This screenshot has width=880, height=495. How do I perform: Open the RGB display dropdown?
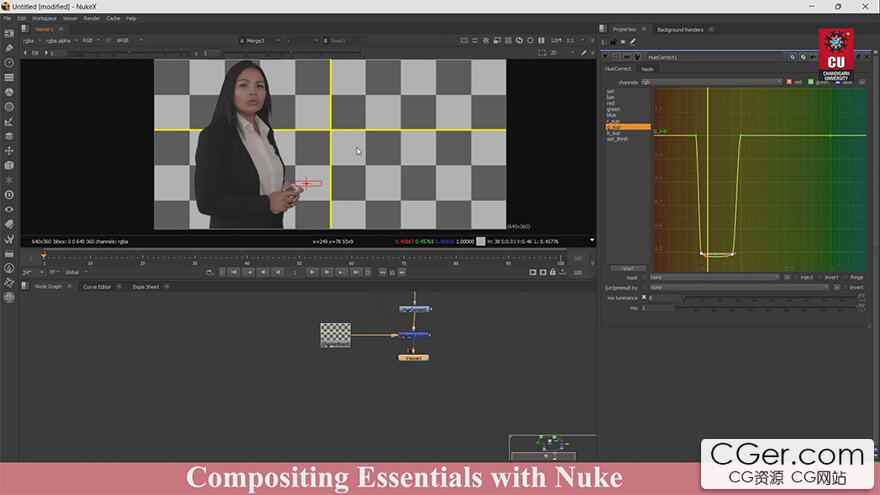(91, 40)
